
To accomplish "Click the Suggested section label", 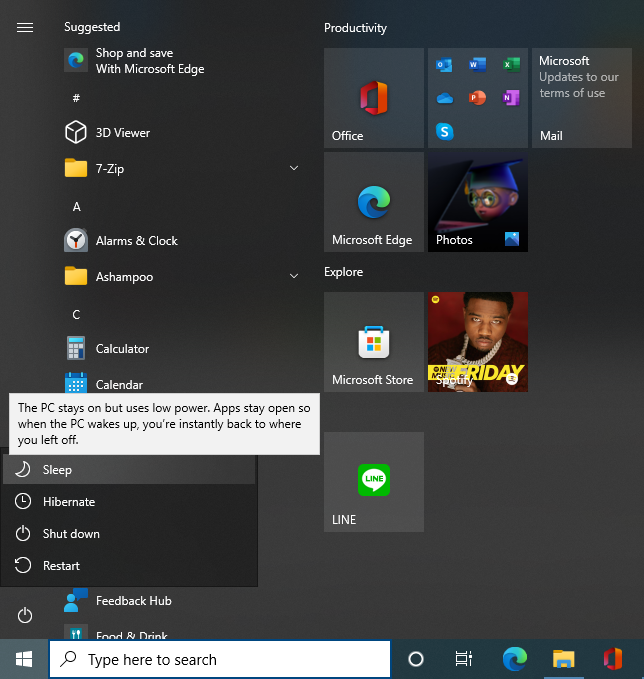I will click(x=92, y=27).
